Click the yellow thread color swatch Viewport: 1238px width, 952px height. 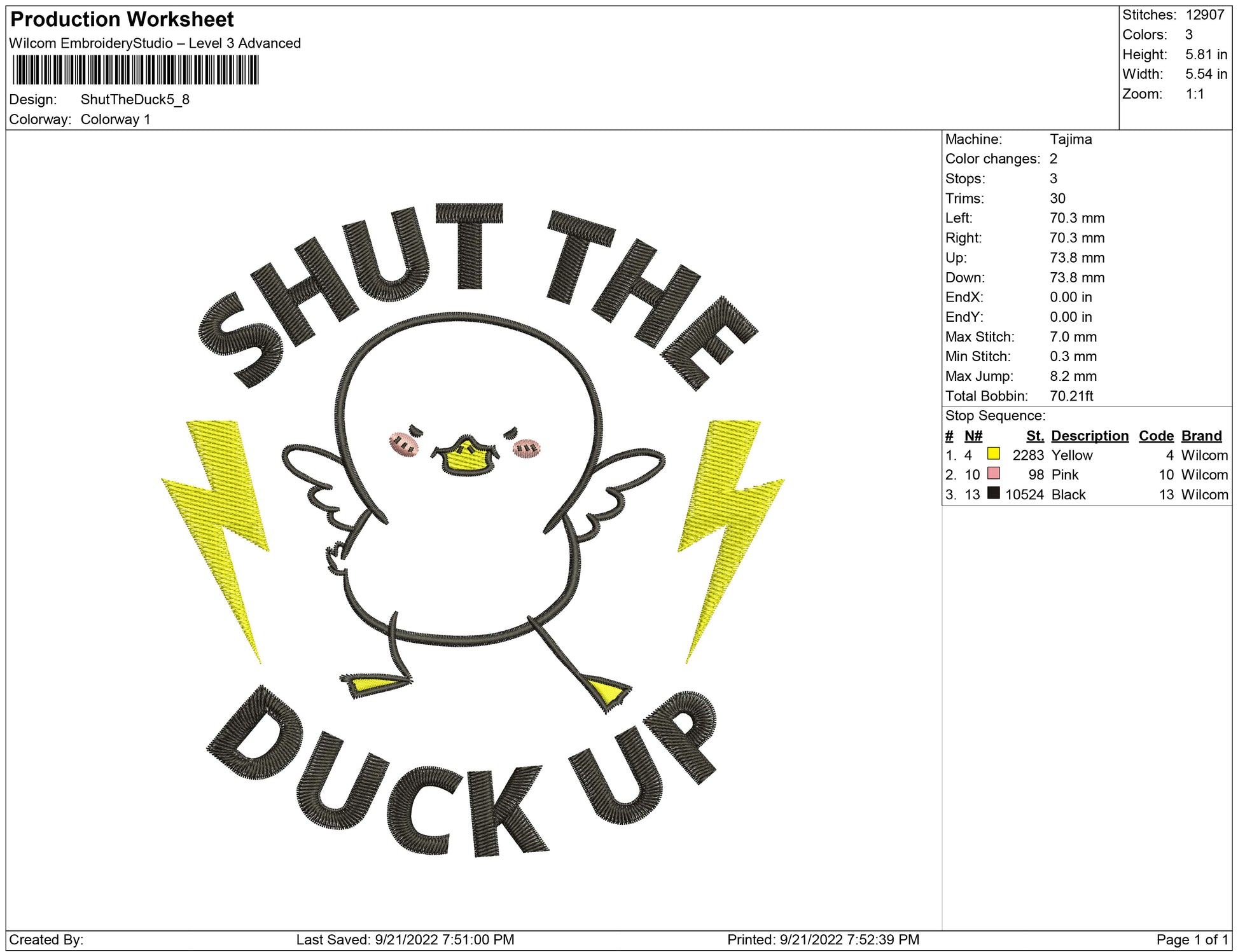993,453
